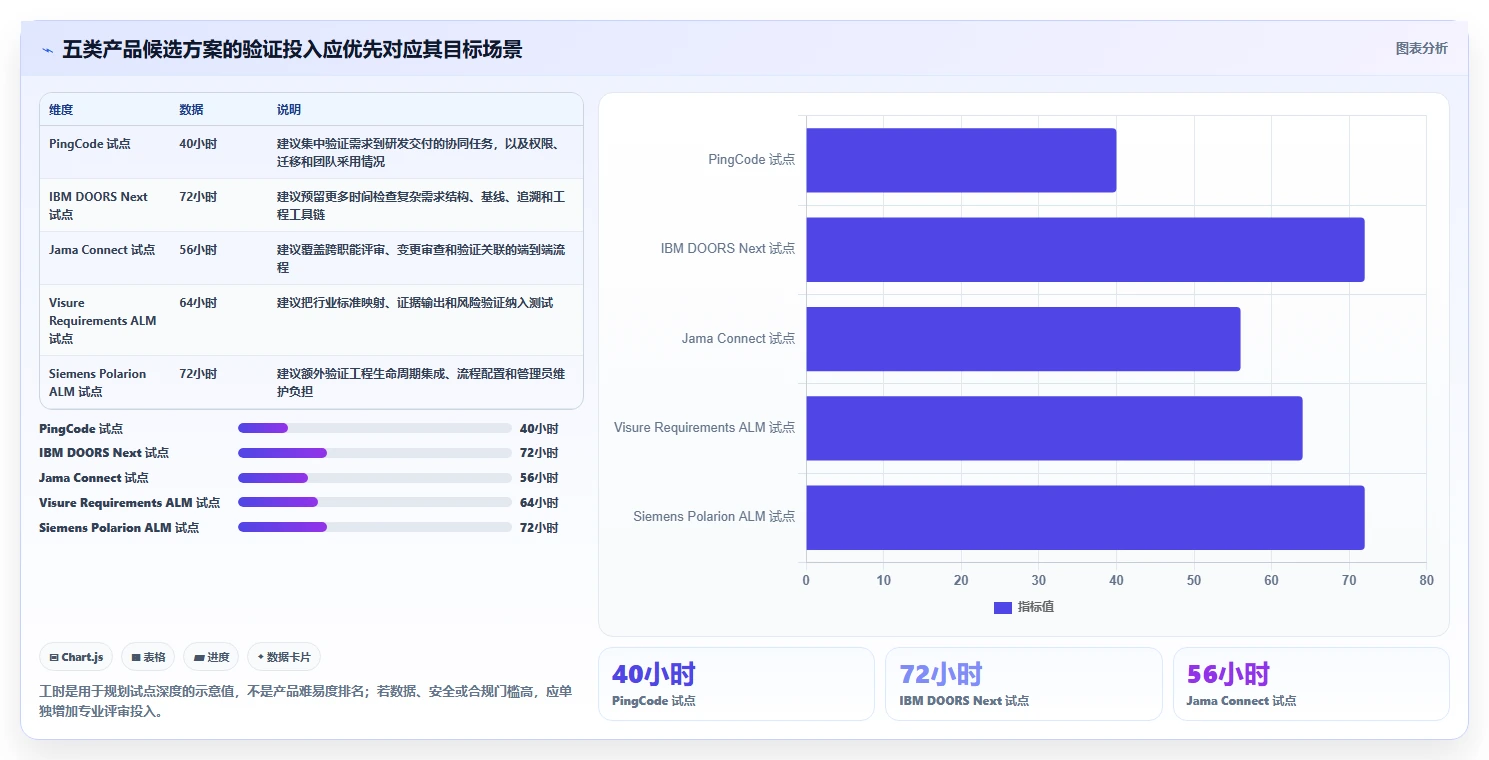Click the 40 tick on the chart axis
The width and height of the screenshot is (1489, 760).
tap(1116, 580)
